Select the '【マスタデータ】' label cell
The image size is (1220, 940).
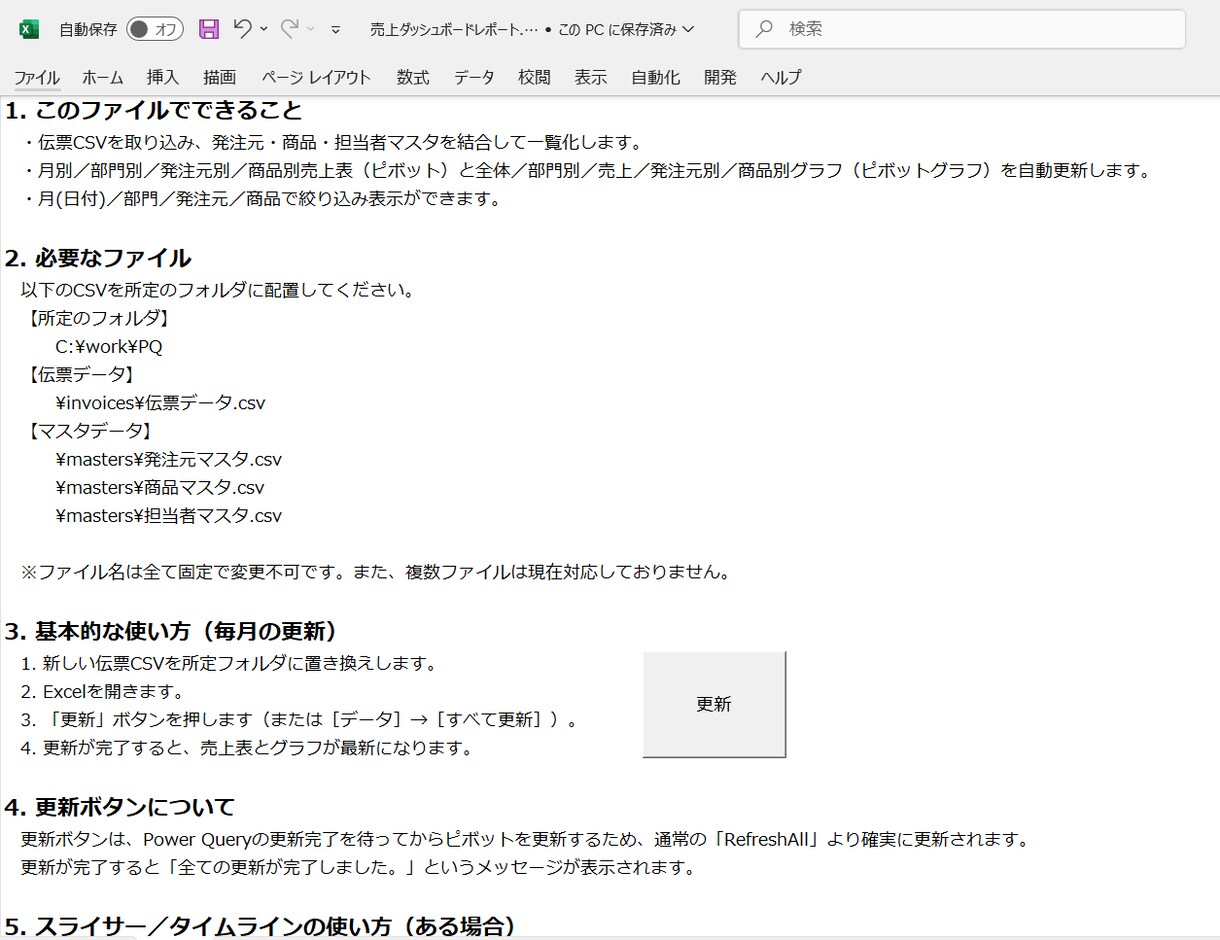point(89,431)
